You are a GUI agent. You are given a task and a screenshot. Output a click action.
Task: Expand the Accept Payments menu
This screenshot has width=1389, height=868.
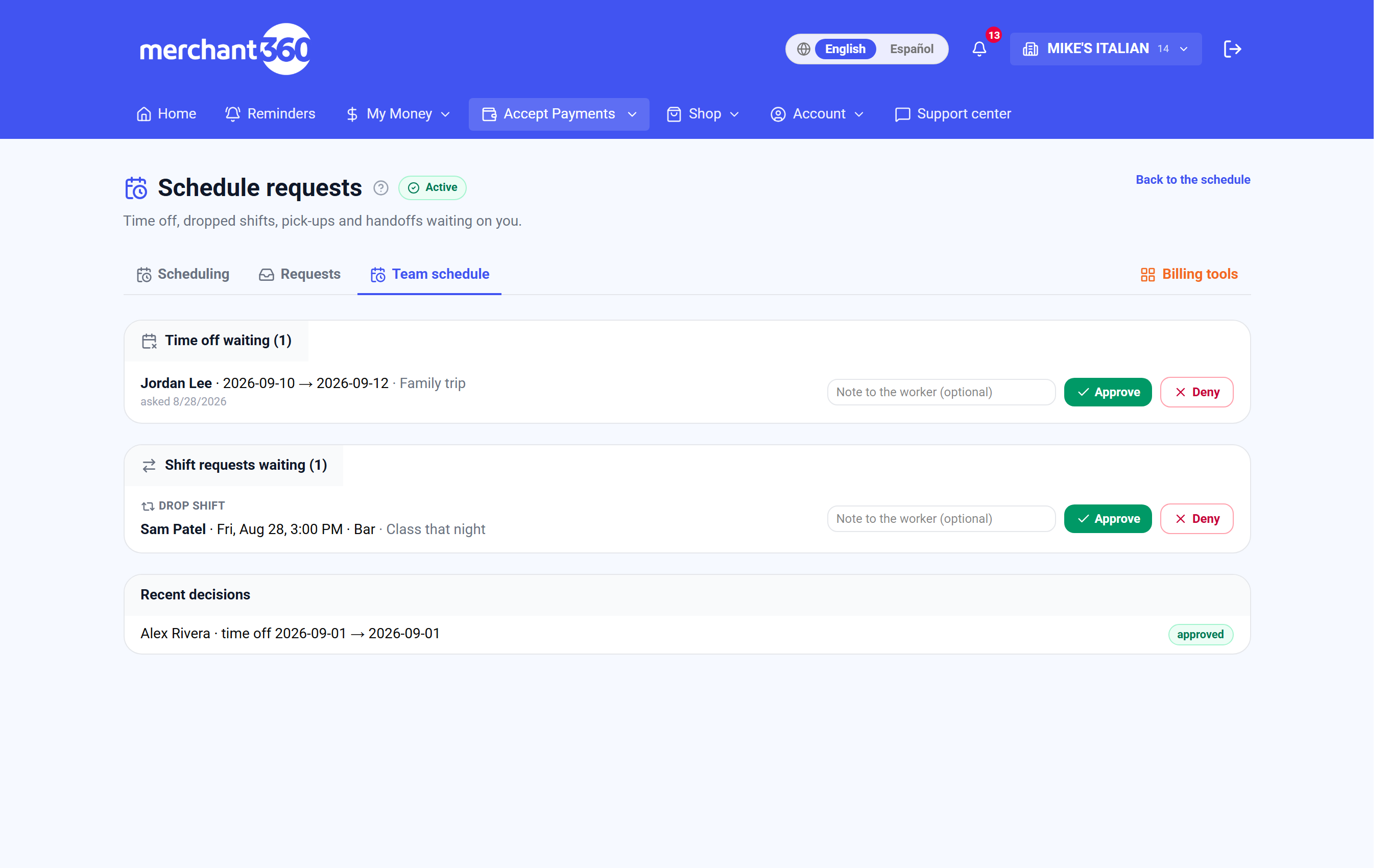559,114
